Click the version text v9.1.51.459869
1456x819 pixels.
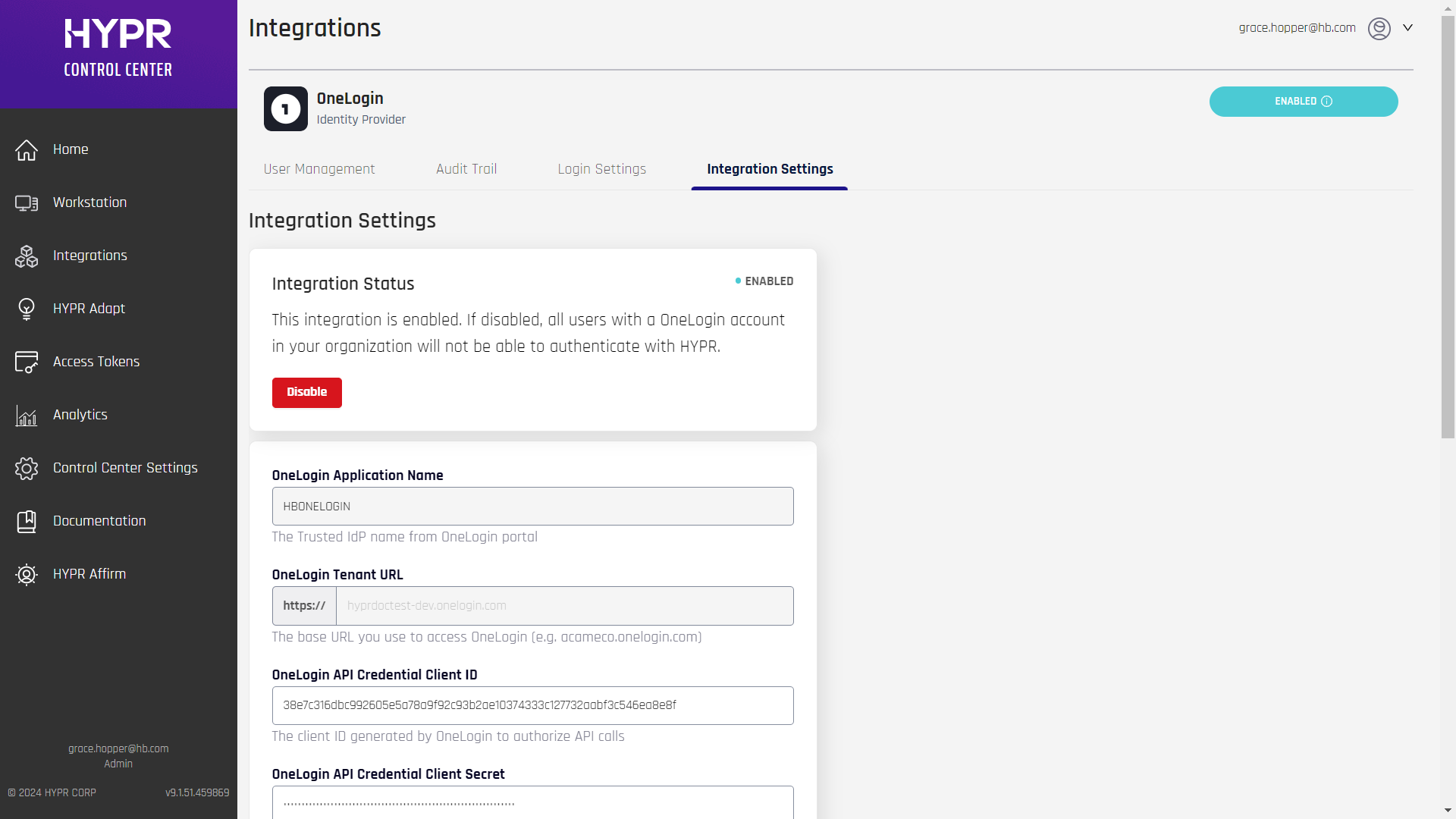197,793
